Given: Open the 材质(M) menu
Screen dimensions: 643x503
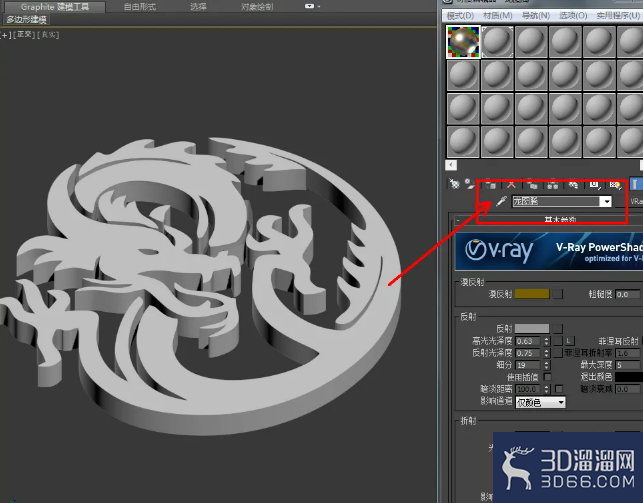Looking at the screenshot, I should pyautogui.click(x=497, y=16).
